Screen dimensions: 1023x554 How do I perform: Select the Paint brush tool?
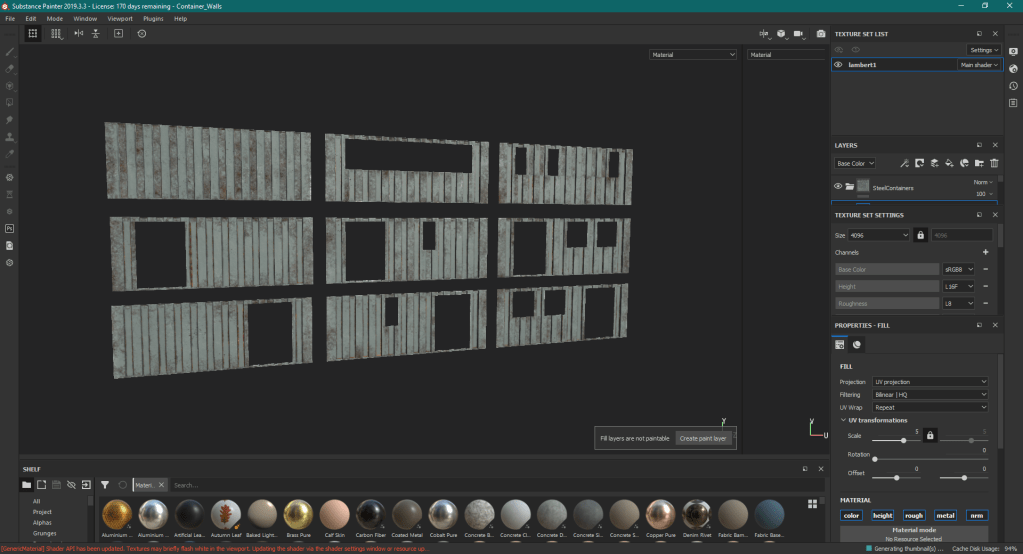[10, 51]
